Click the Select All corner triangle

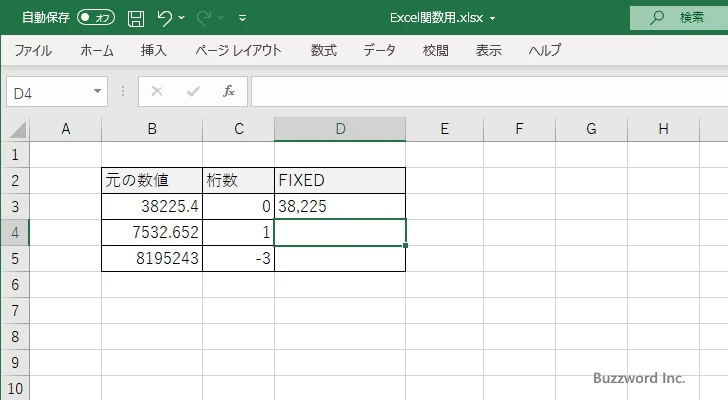(18, 129)
